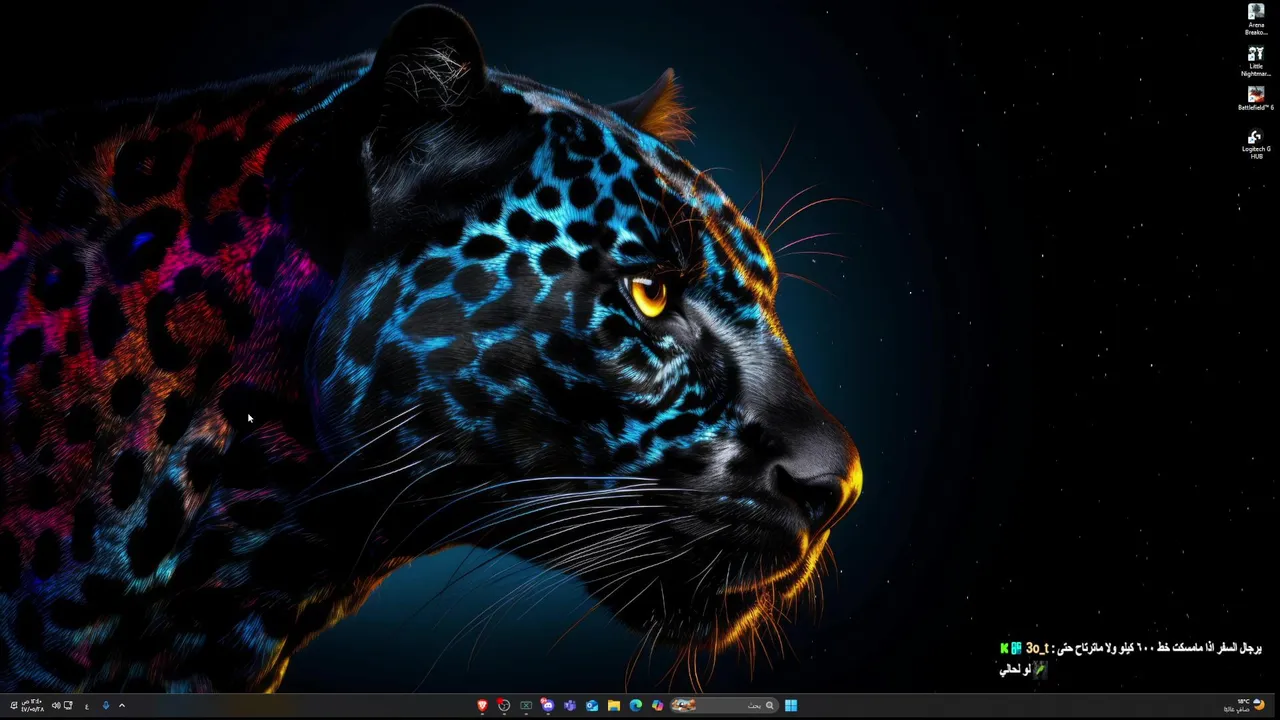Show hidden system tray icons
The width and height of the screenshot is (1280, 720).
122,705
